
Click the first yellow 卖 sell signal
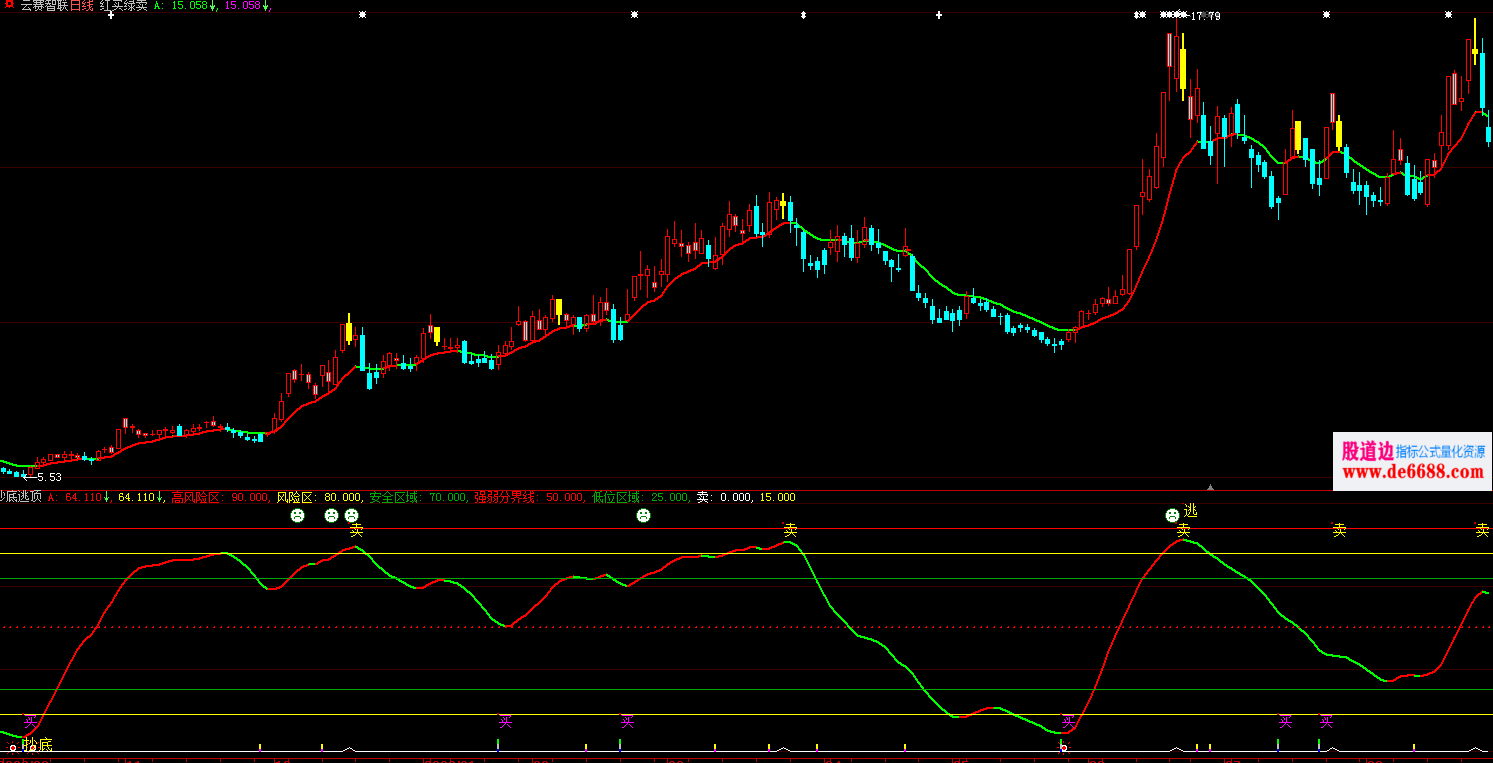click(x=356, y=530)
